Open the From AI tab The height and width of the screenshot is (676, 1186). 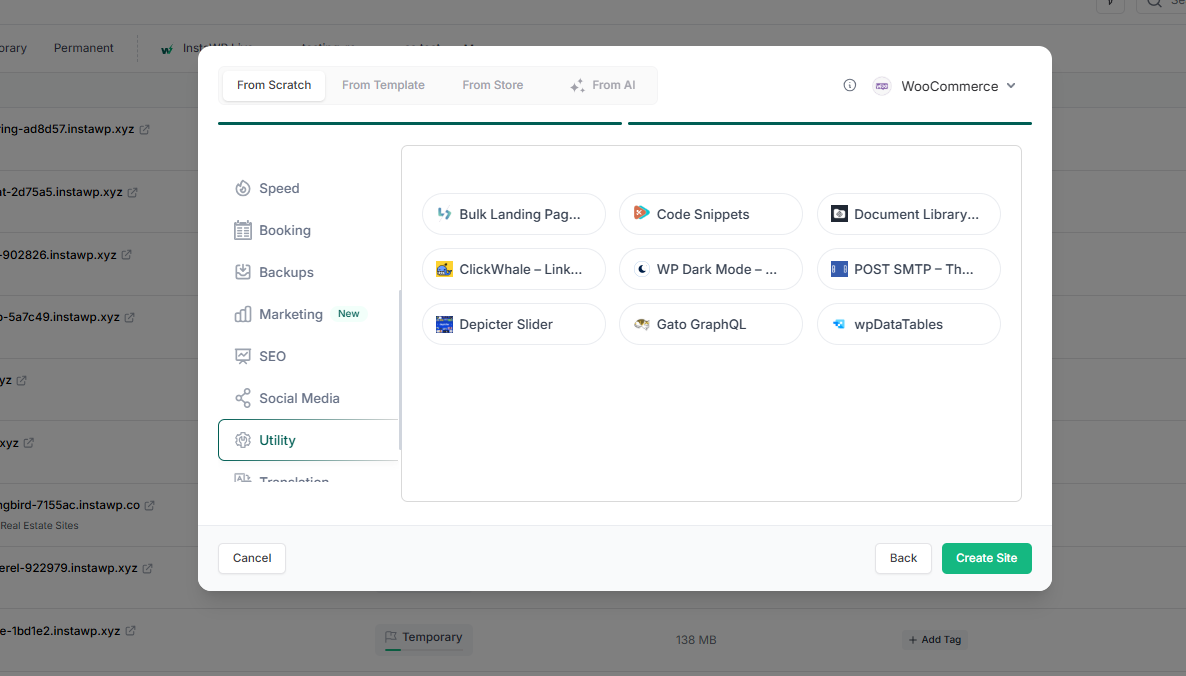603,85
